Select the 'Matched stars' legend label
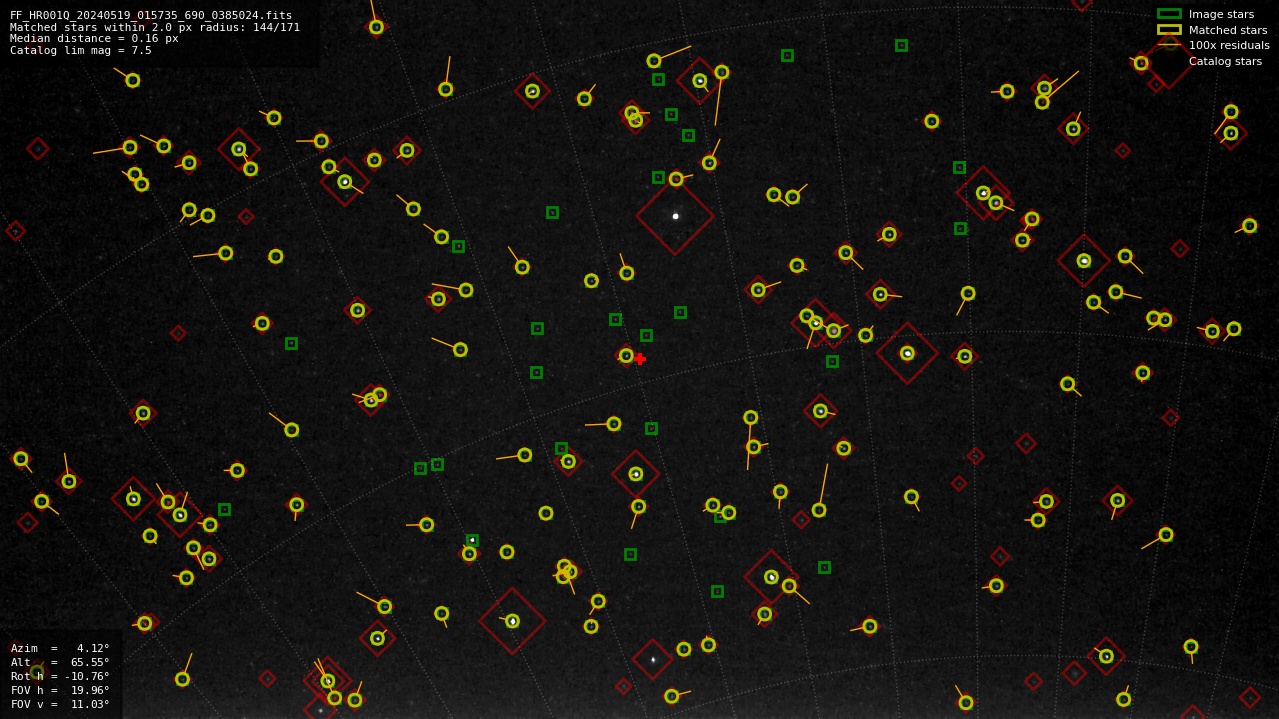 pos(1228,30)
